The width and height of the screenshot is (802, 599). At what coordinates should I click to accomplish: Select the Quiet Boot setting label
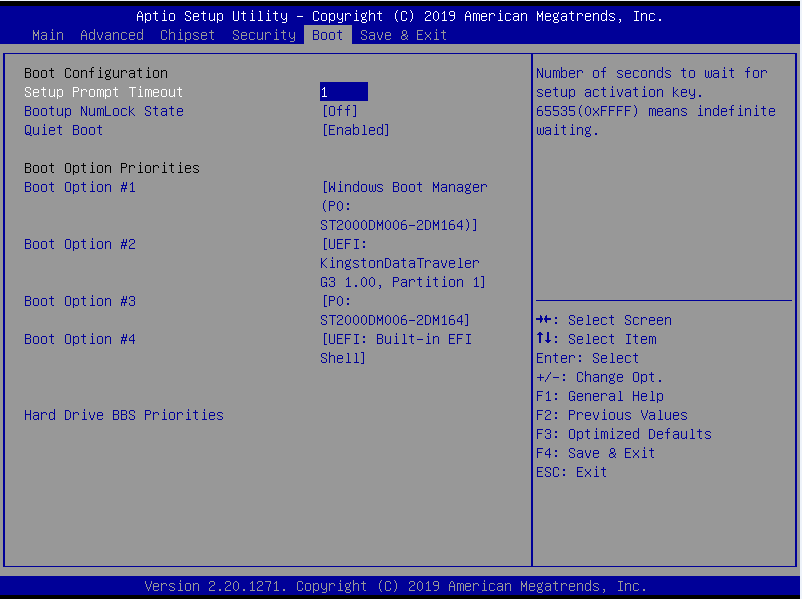click(x=63, y=130)
